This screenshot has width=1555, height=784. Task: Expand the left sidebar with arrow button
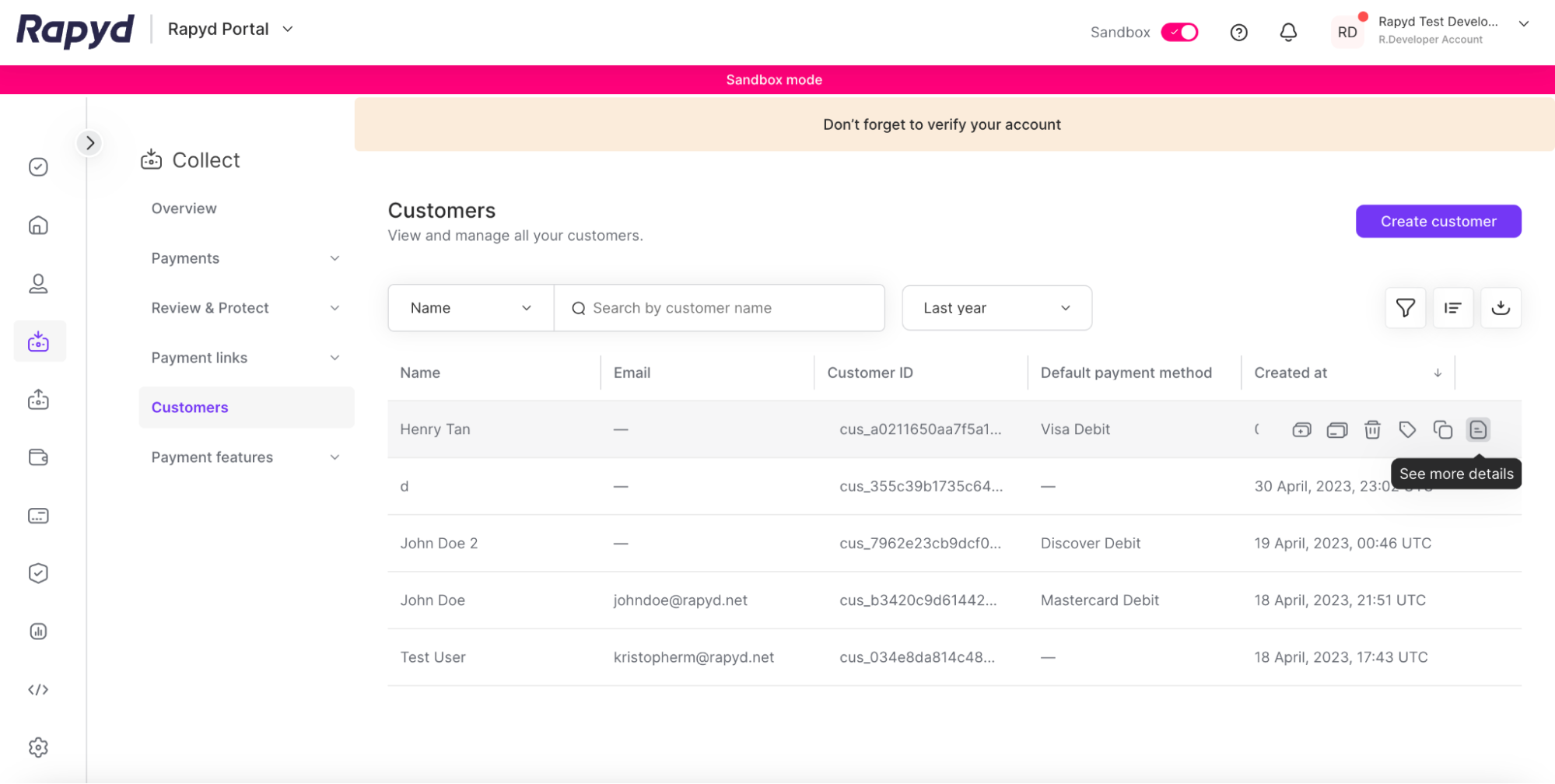[x=90, y=143]
